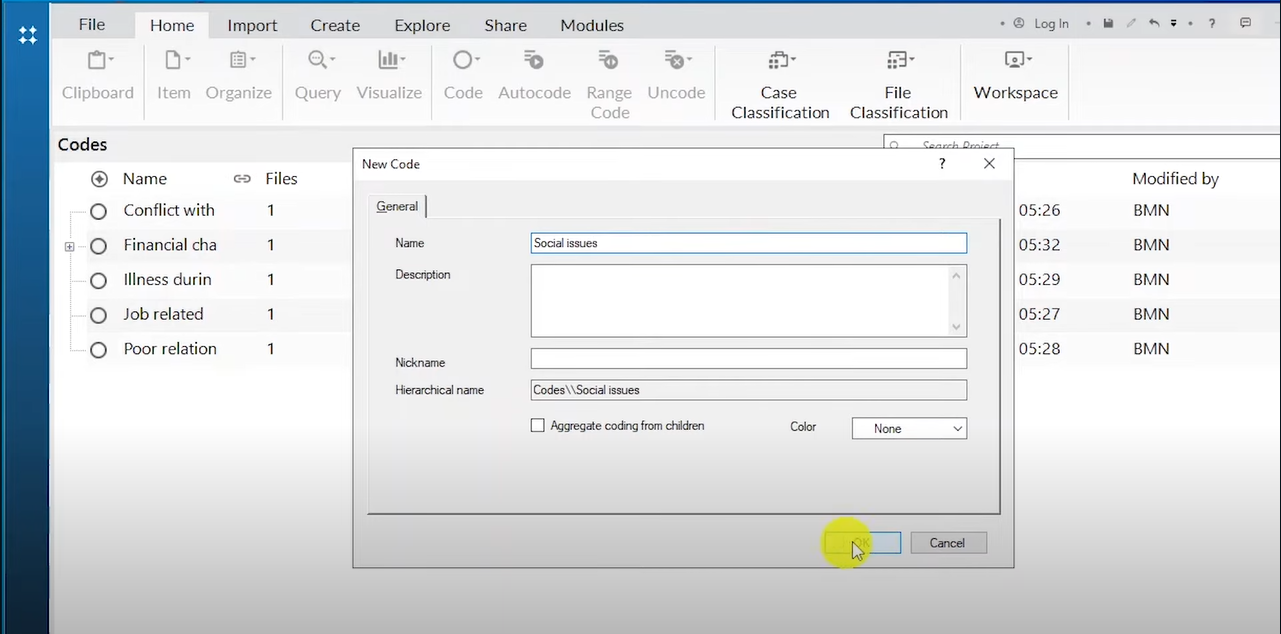Viewport: 1281px width, 634px height.
Task: Click the Search Project box
Action: [x=1082, y=147]
